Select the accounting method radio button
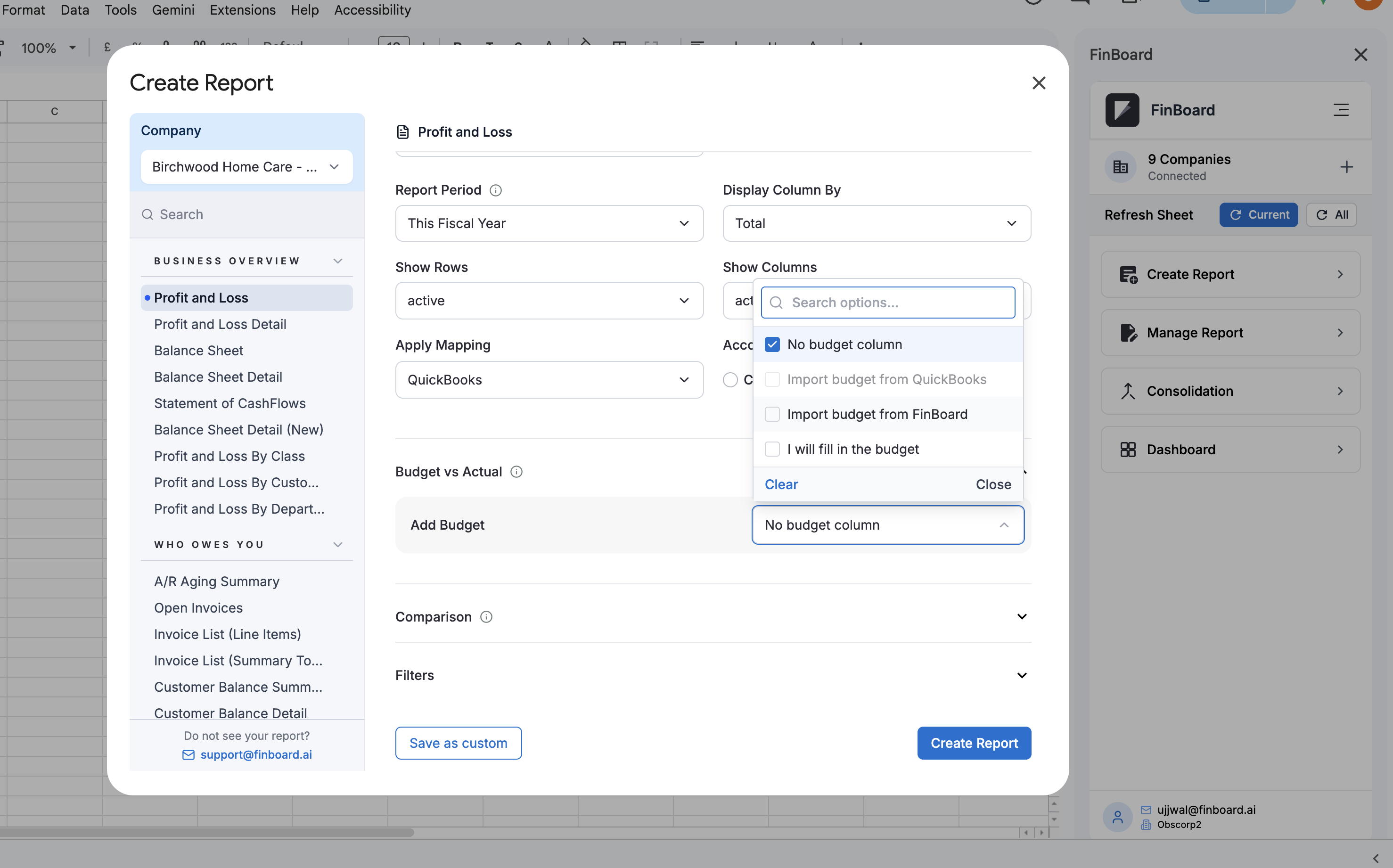Viewport: 1393px width, 868px height. click(730, 380)
